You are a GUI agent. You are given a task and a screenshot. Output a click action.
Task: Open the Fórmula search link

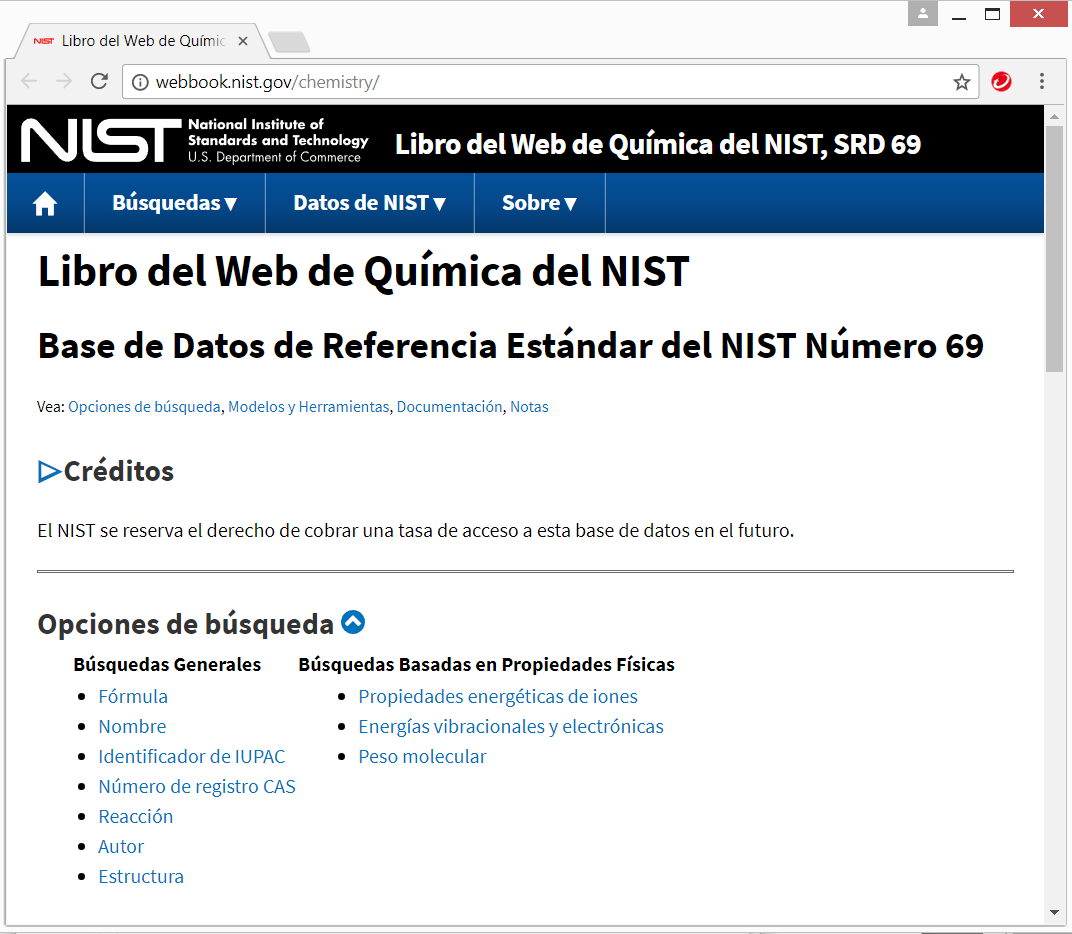(x=133, y=697)
